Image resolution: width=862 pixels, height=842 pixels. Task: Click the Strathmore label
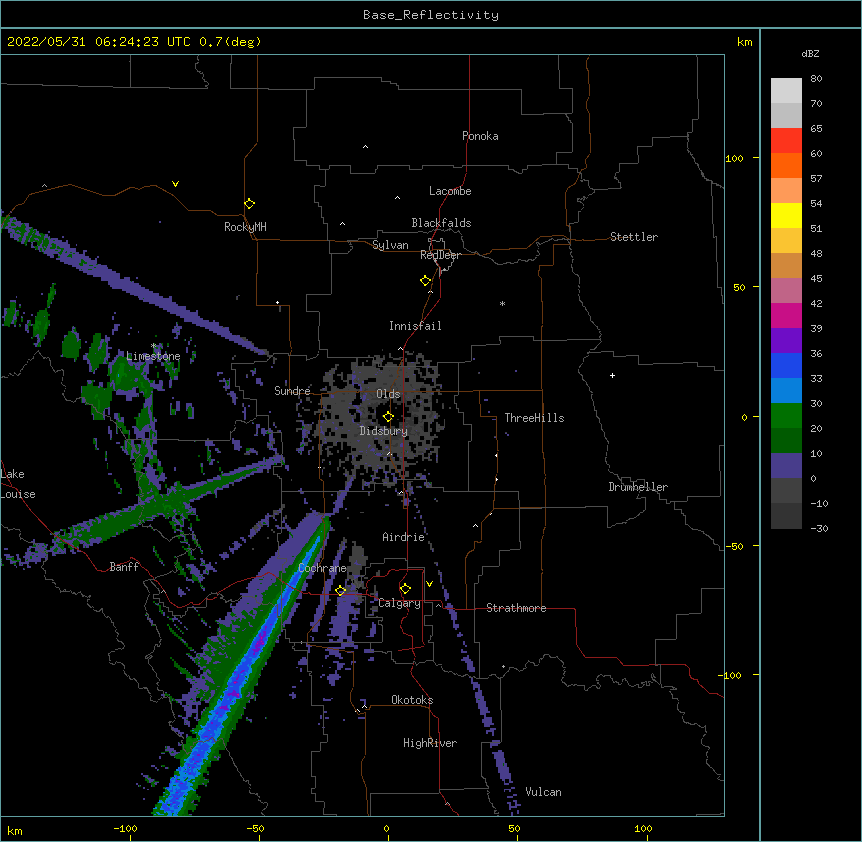coord(516,608)
